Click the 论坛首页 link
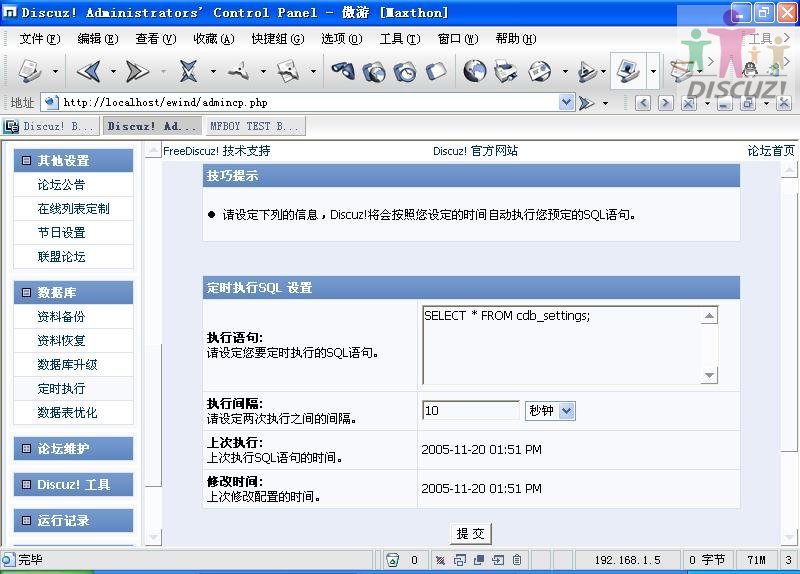 [771, 151]
